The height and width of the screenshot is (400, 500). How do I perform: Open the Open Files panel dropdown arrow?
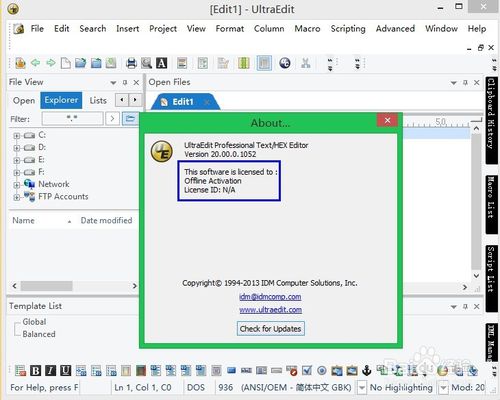pyautogui.click(x=453, y=83)
